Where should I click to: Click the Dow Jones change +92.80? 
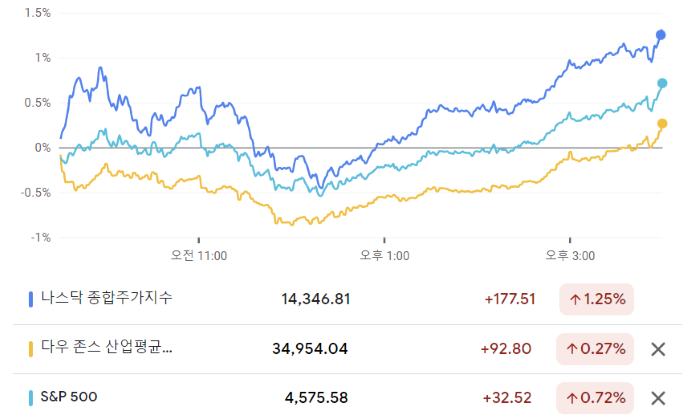click(507, 349)
